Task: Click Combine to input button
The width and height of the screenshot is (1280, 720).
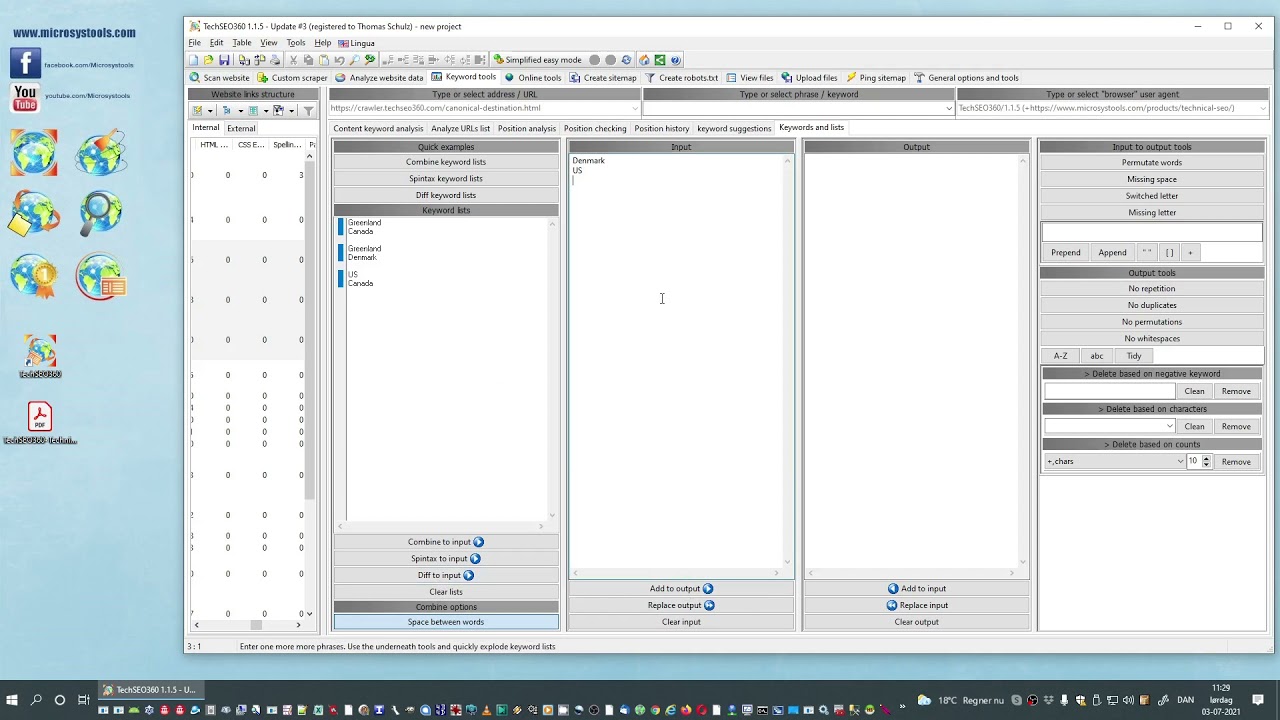Action: point(446,542)
